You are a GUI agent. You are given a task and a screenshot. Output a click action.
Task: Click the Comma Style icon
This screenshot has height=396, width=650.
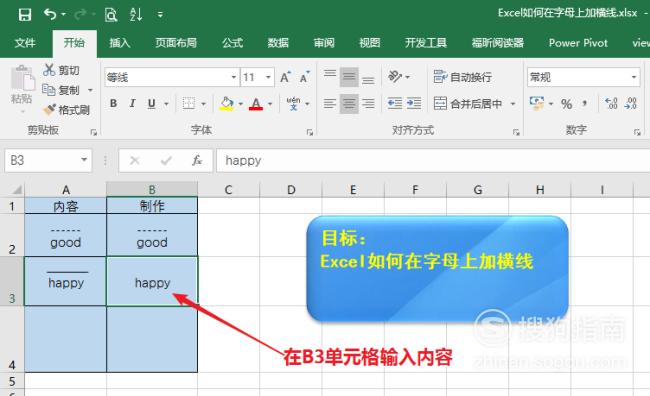point(585,103)
